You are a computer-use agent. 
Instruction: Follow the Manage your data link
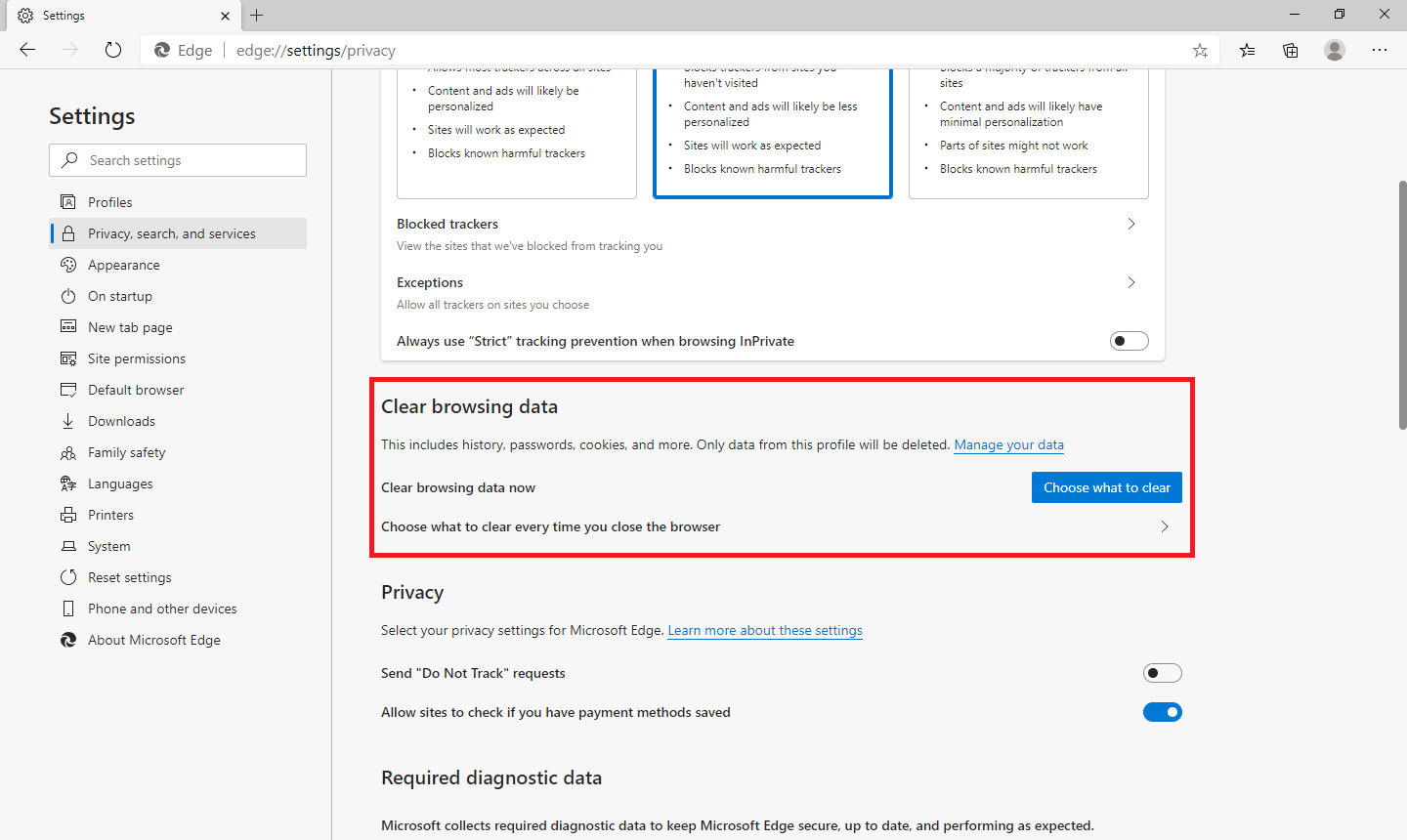[1008, 444]
